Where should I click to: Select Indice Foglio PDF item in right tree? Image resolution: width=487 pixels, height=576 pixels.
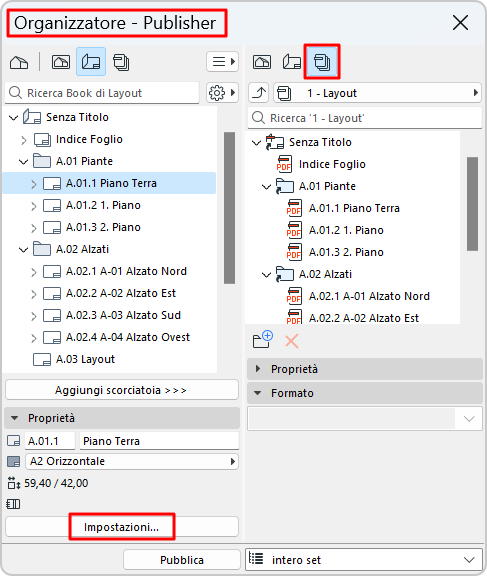tap(332, 164)
